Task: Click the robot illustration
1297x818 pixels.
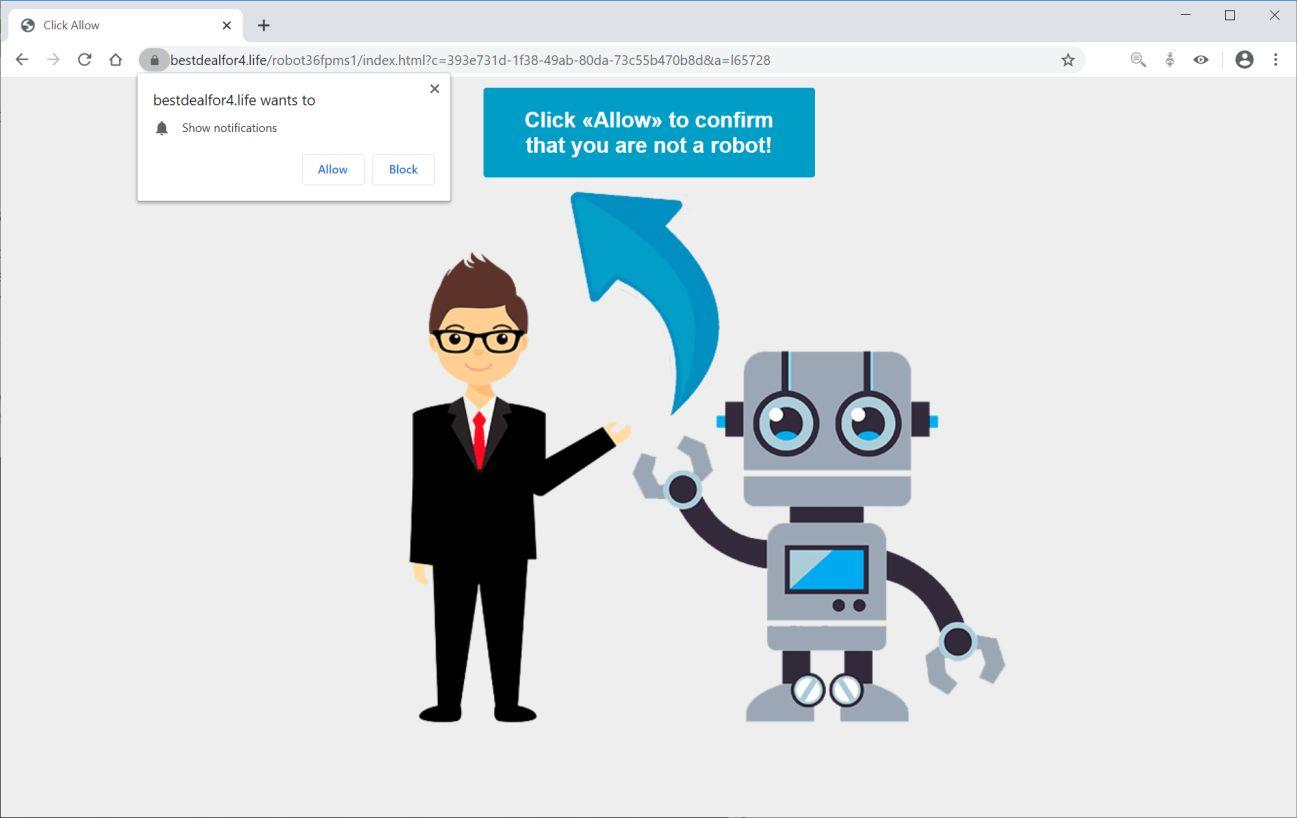Action: [x=820, y=536]
